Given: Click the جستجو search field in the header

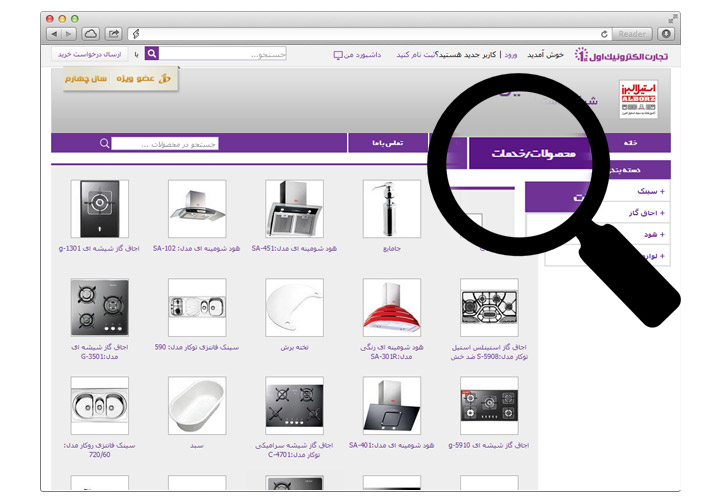Looking at the screenshot, I should (223, 54).
